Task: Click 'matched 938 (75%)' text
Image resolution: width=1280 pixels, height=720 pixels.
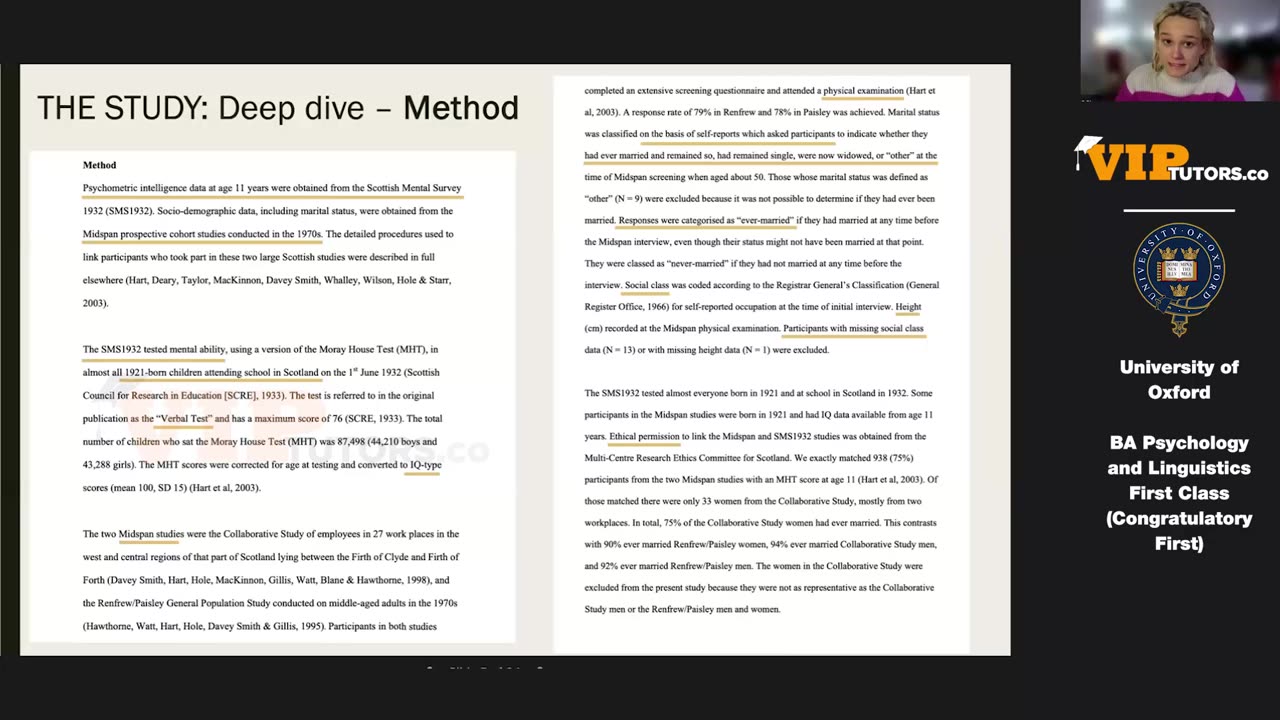Action: click(x=877, y=458)
